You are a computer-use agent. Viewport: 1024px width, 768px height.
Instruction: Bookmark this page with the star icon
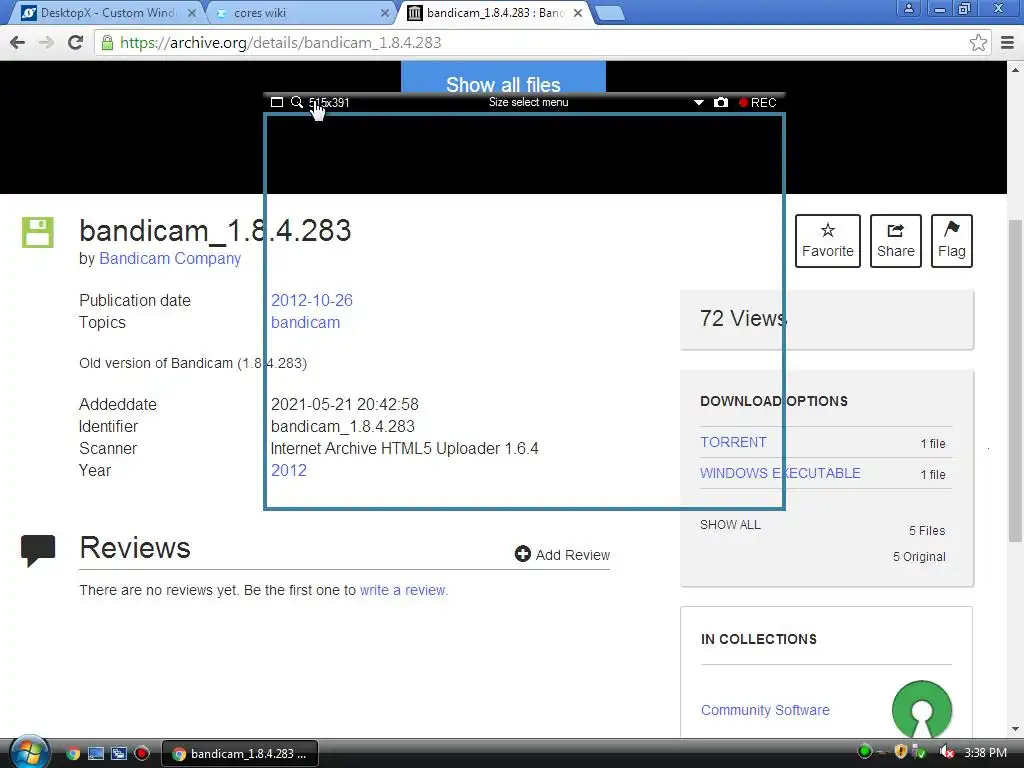click(x=978, y=42)
